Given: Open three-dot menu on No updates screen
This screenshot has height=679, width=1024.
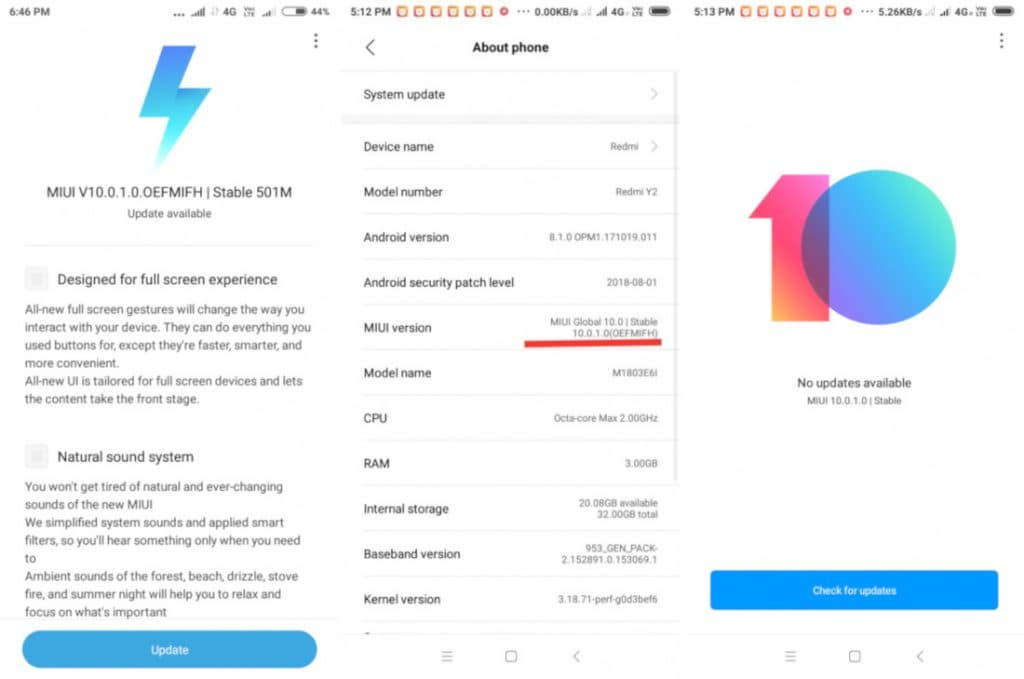Looking at the screenshot, I should (1001, 41).
